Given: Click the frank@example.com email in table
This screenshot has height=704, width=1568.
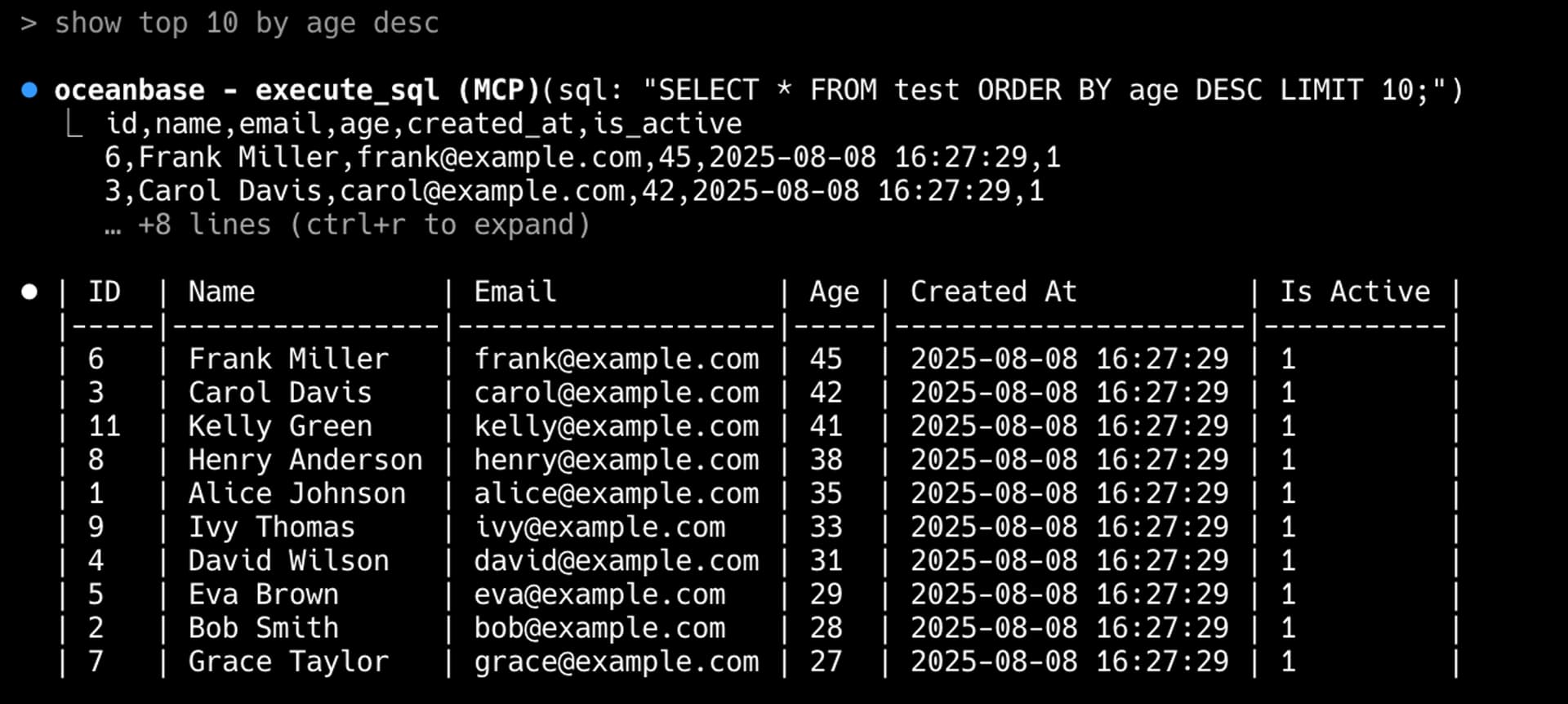Looking at the screenshot, I should tap(617, 359).
